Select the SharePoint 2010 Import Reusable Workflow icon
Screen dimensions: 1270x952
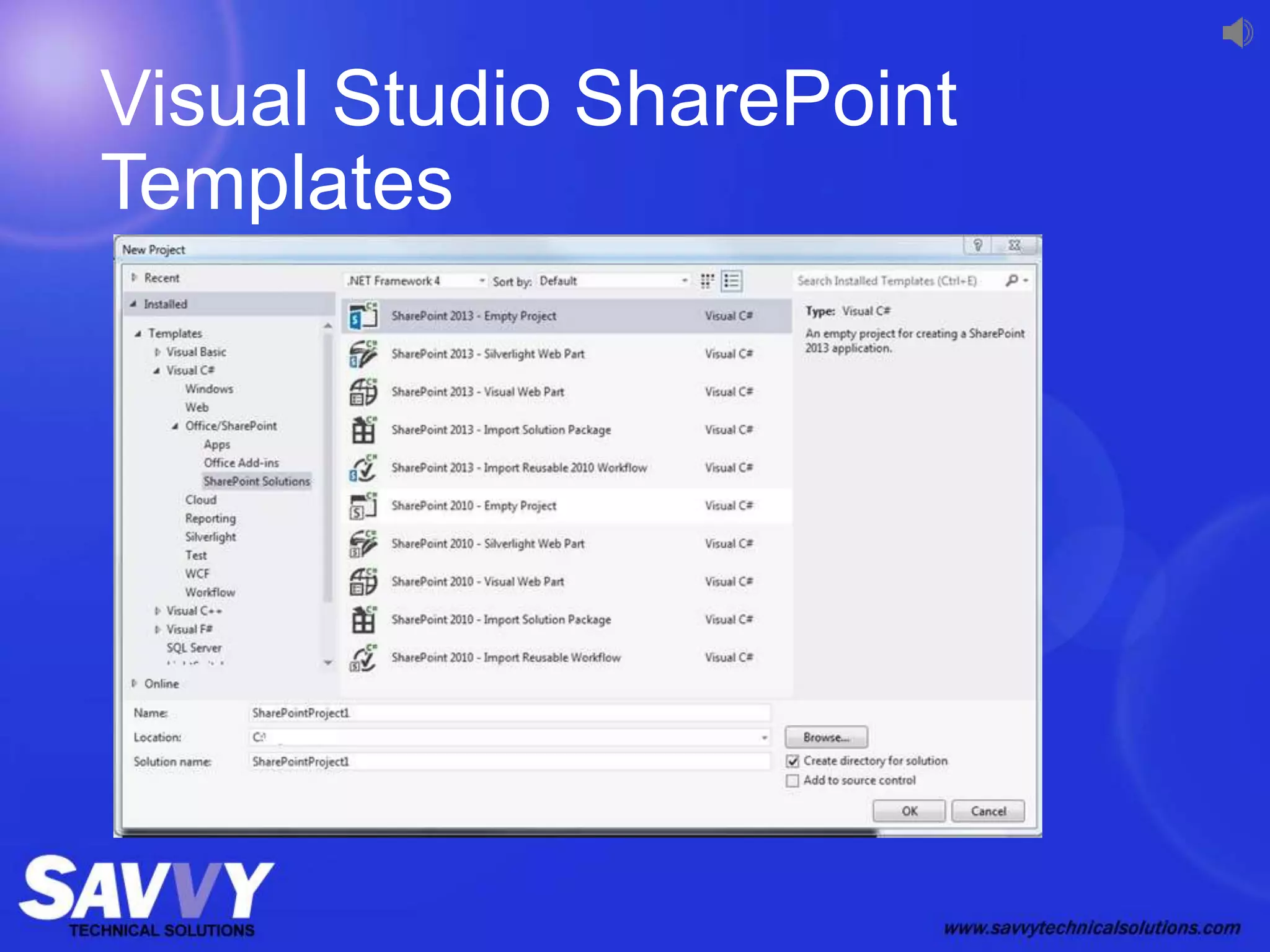[363, 658]
